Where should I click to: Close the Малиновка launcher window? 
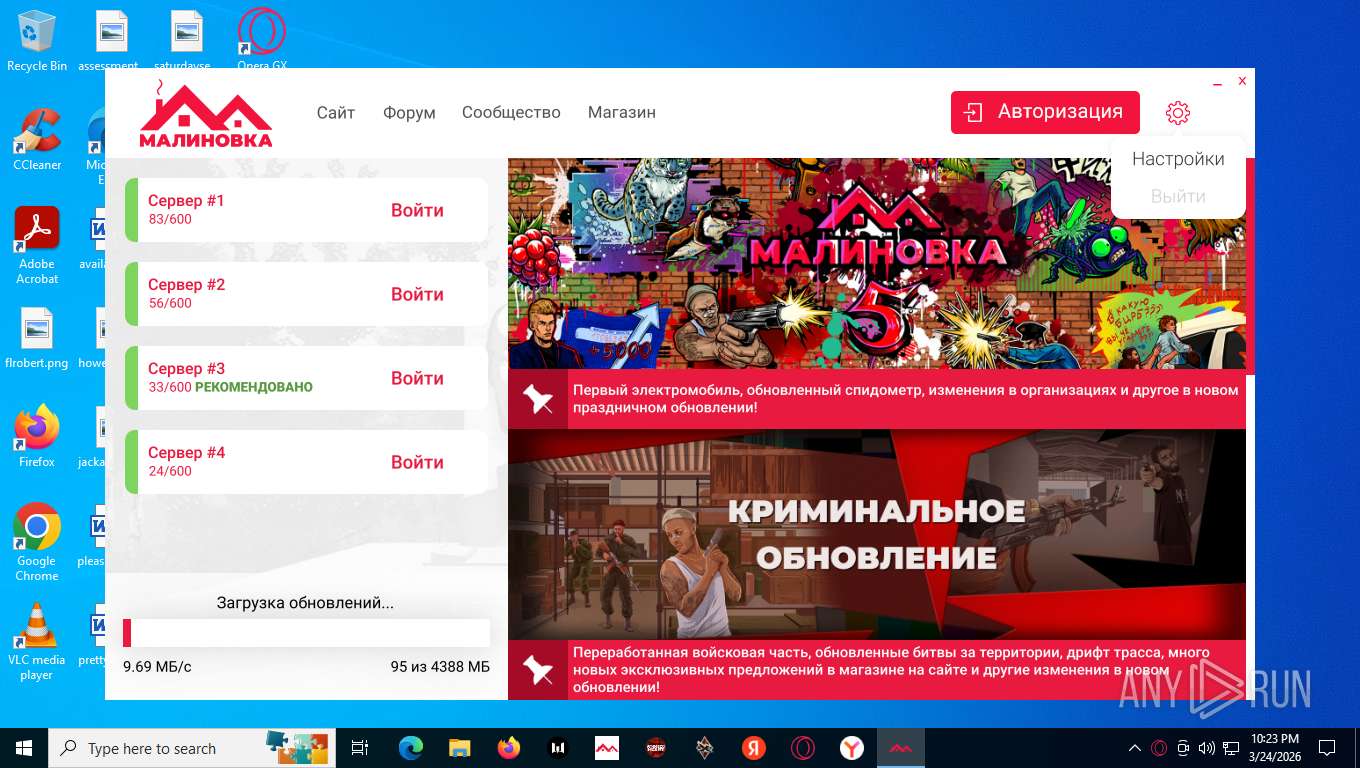tap(1242, 81)
